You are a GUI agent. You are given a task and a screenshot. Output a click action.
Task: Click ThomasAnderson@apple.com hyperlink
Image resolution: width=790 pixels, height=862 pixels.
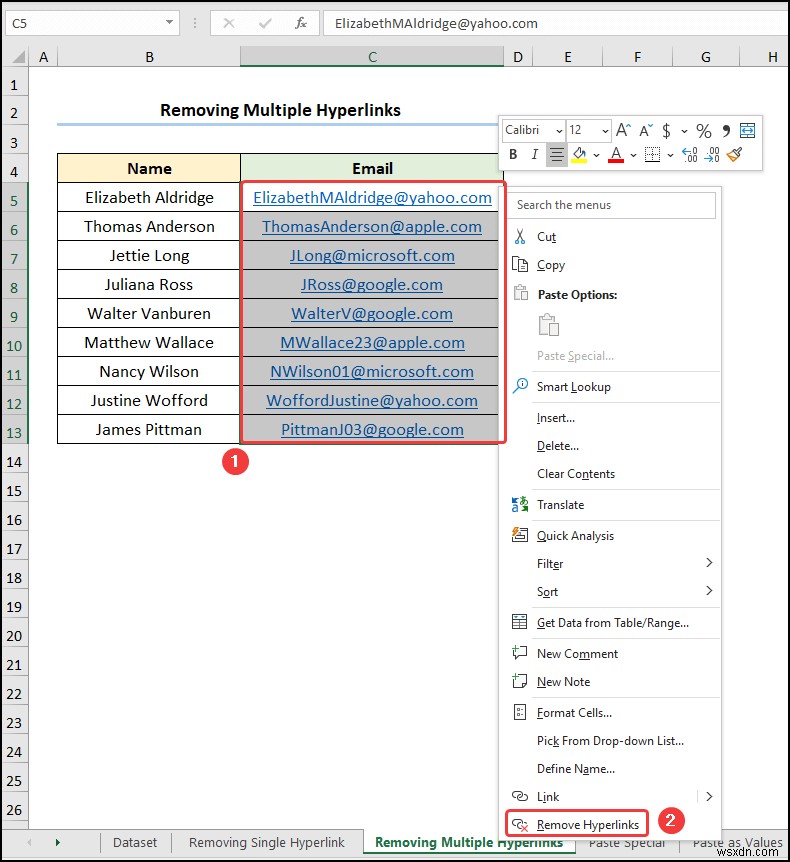point(372,226)
